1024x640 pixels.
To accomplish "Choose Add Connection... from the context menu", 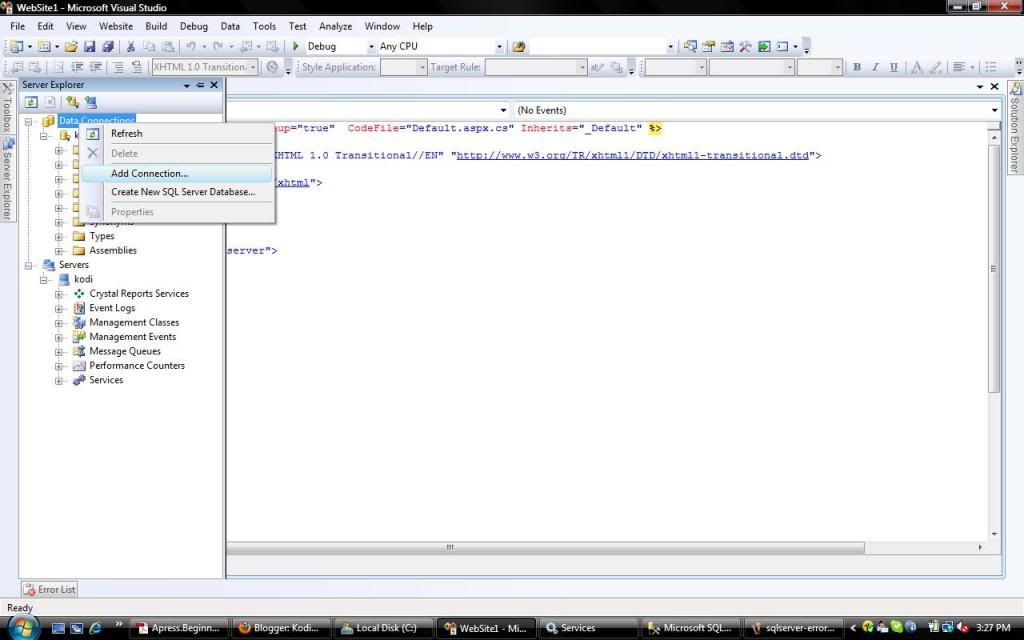I will (176, 173).
